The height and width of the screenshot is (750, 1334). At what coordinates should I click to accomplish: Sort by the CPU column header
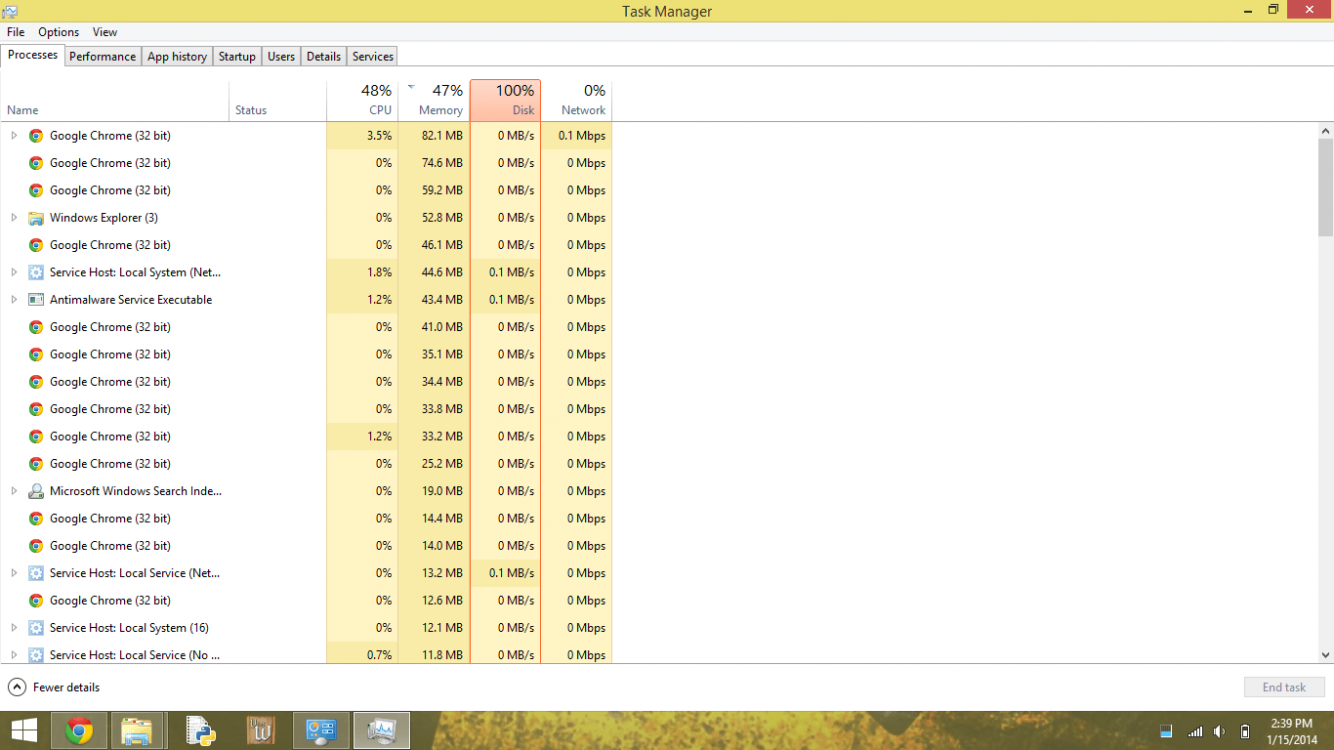tap(362, 100)
